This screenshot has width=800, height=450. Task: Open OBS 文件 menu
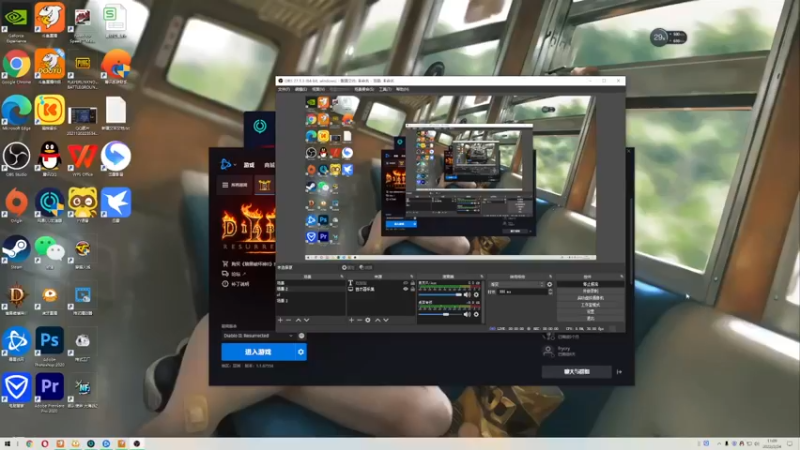click(284, 89)
